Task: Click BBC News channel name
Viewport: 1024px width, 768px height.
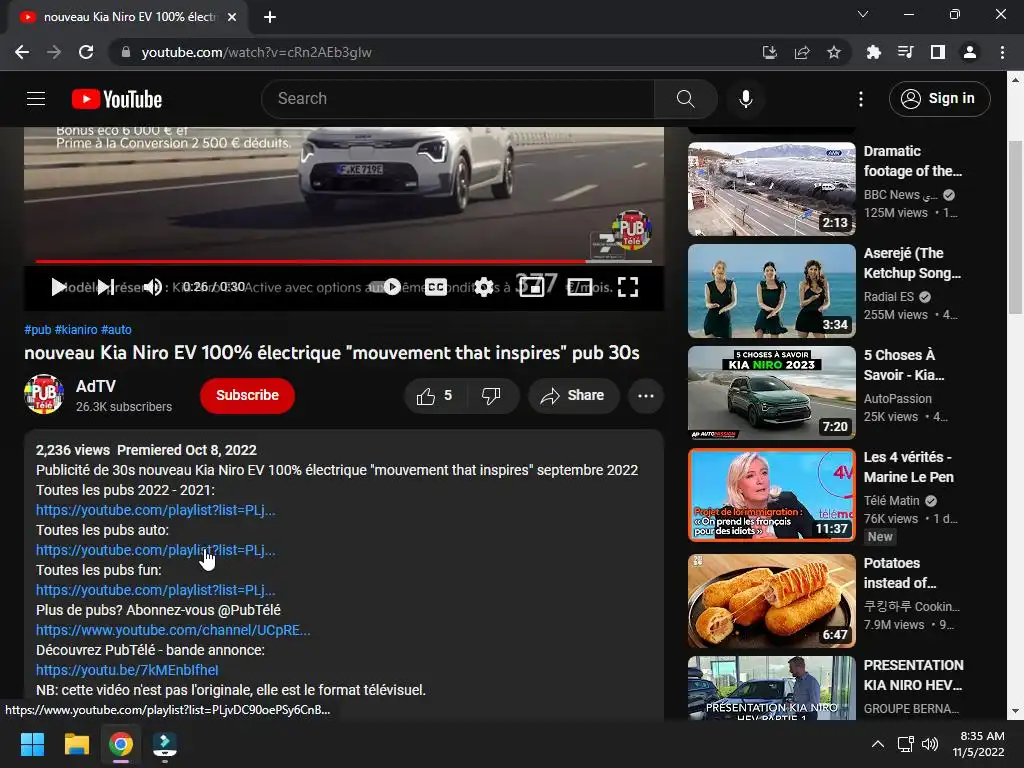Action: tap(901, 195)
